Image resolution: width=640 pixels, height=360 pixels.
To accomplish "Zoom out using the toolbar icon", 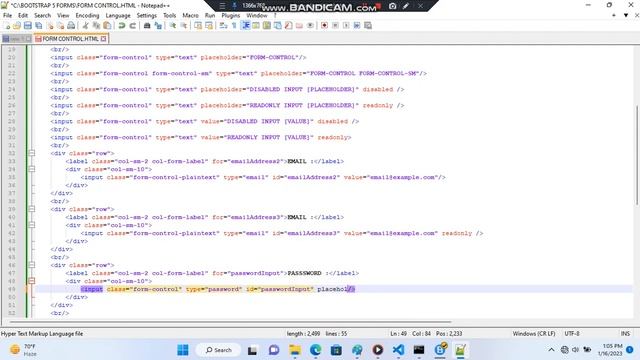I will pos(184,25).
